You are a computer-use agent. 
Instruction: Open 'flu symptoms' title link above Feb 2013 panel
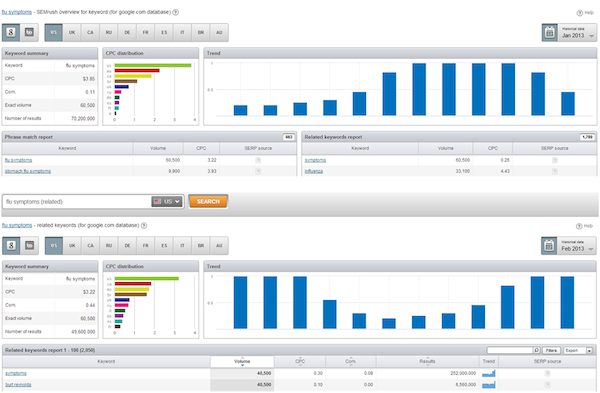(17, 225)
